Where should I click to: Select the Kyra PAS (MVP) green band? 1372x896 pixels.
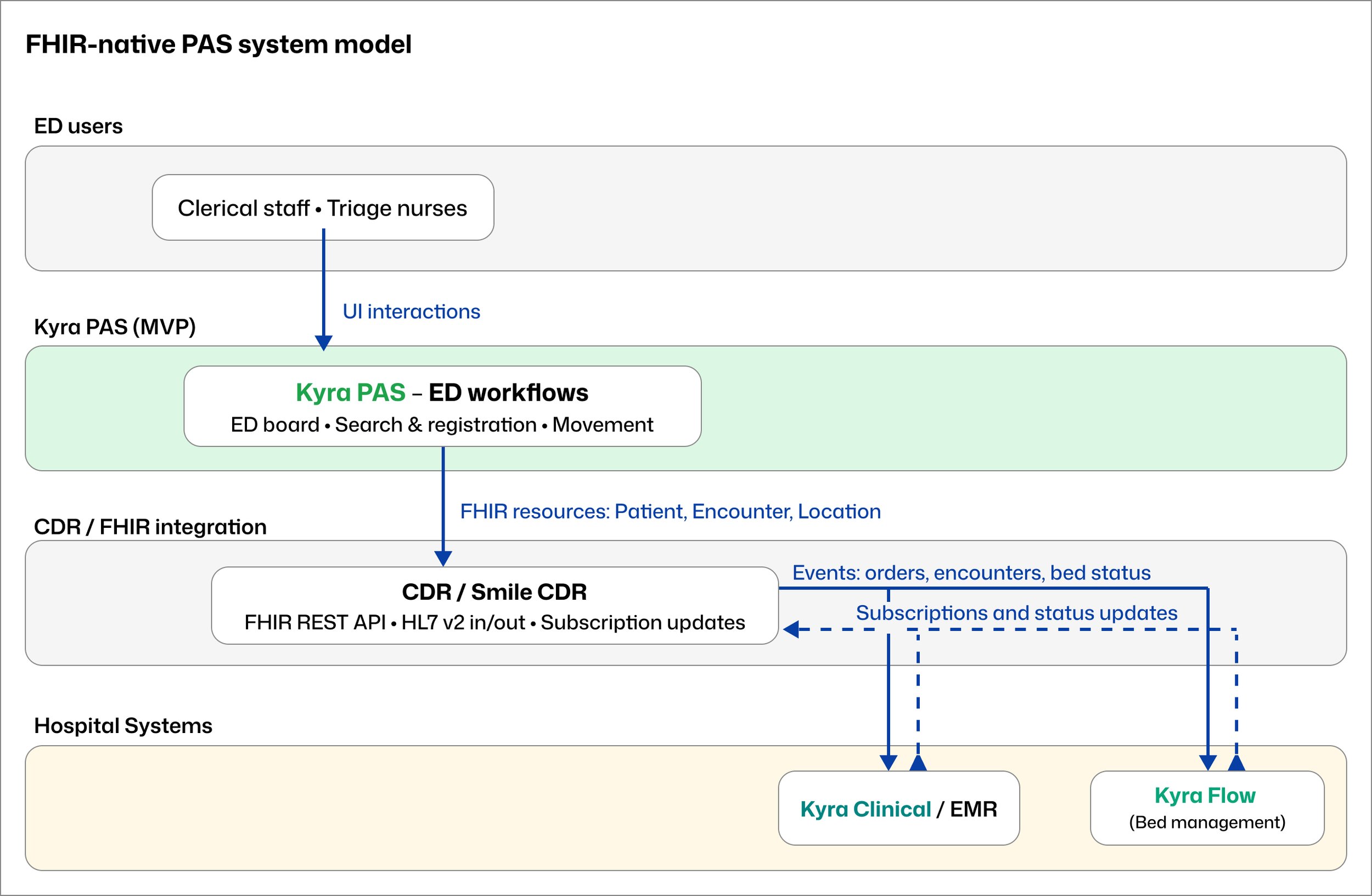point(980,405)
